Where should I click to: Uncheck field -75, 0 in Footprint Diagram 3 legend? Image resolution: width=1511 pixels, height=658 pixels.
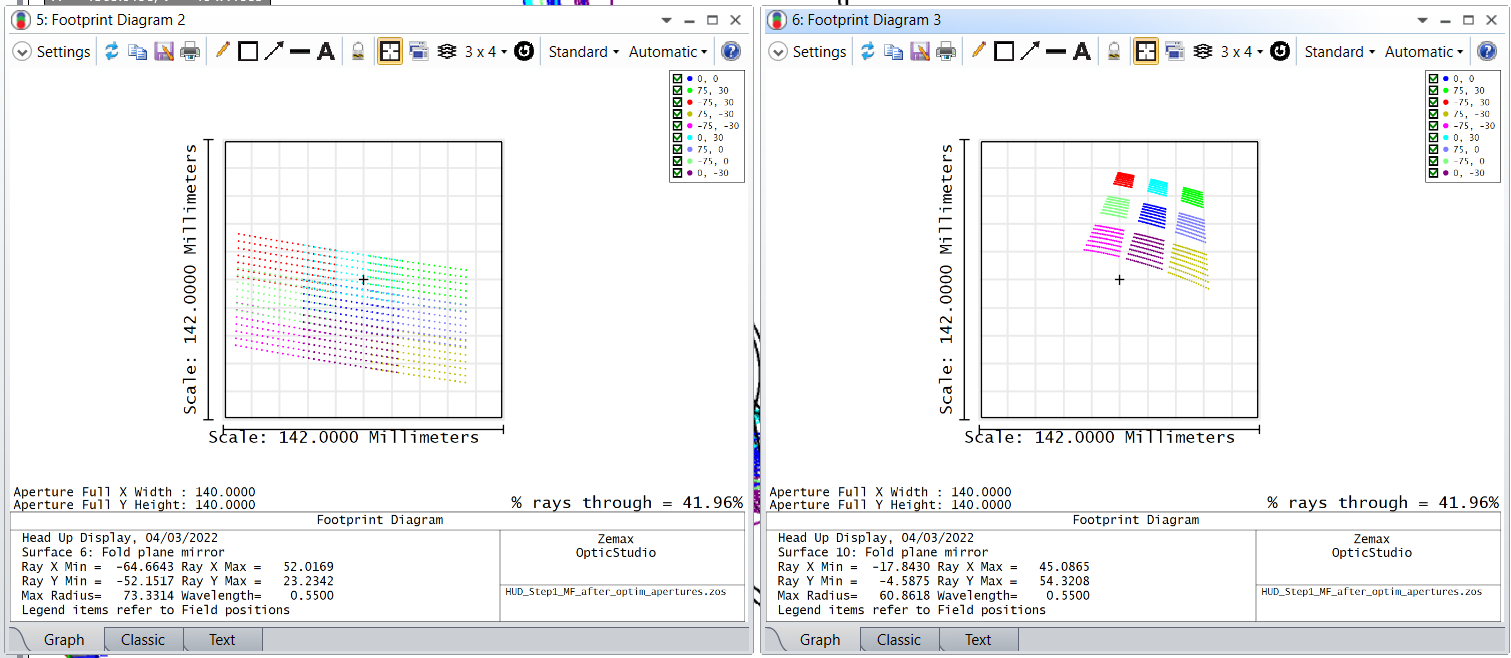1434,161
